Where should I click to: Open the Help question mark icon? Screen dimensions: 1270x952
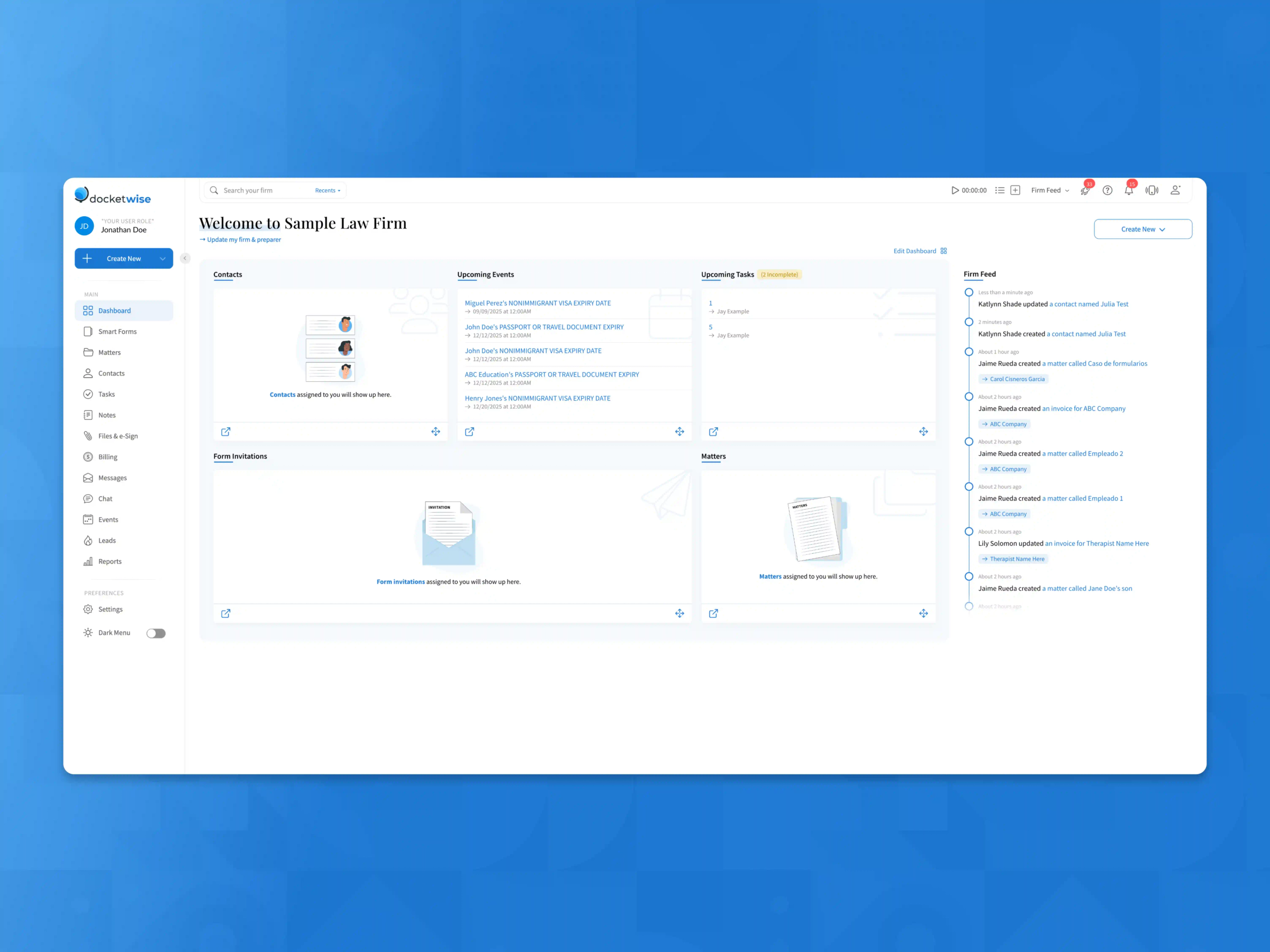[x=1108, y=190]
